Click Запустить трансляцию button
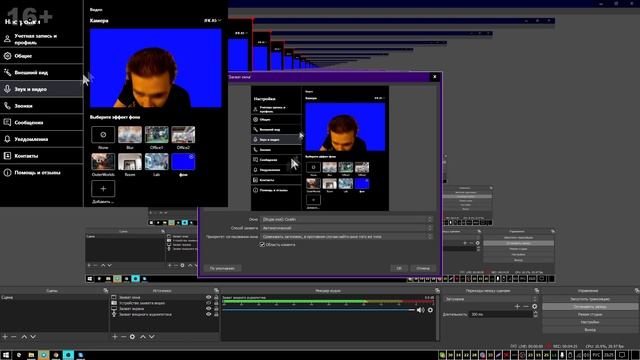This screenshot has height=360, width=640. 590,299
